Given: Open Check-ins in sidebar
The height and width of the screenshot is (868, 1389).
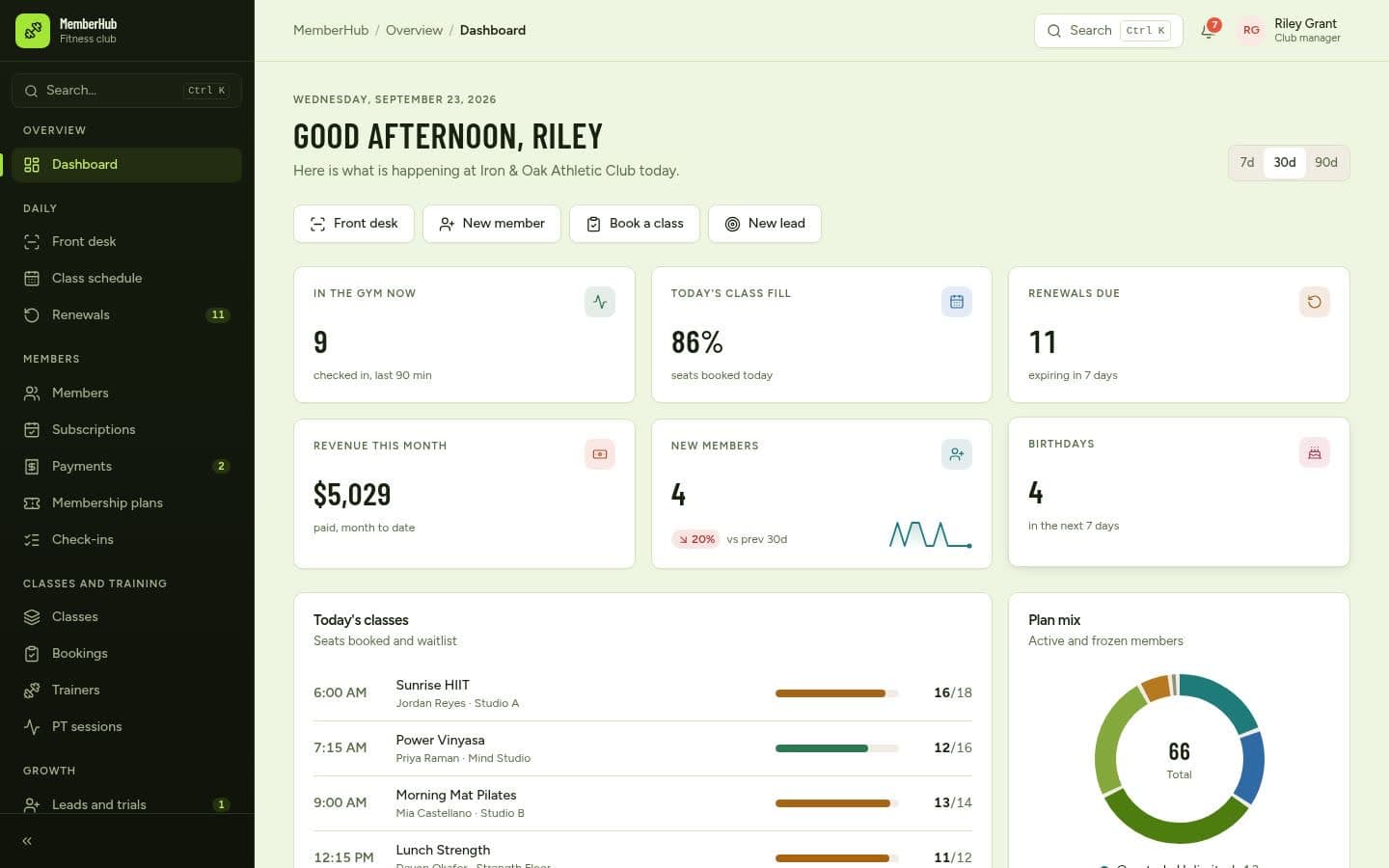Looking at the screenshot, I should point(126,539).
